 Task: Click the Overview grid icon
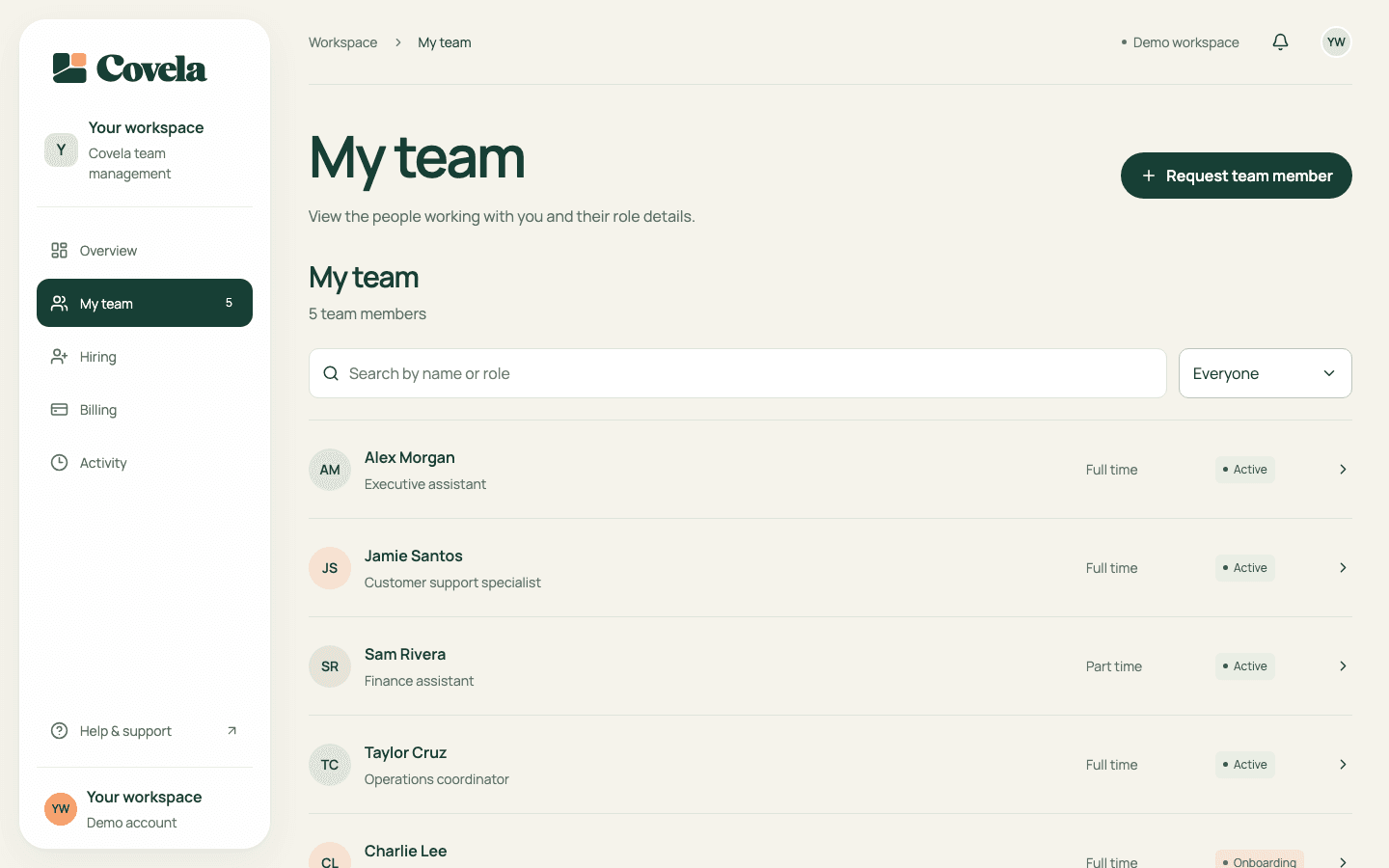pyautogui.click(x=59, y=251)
